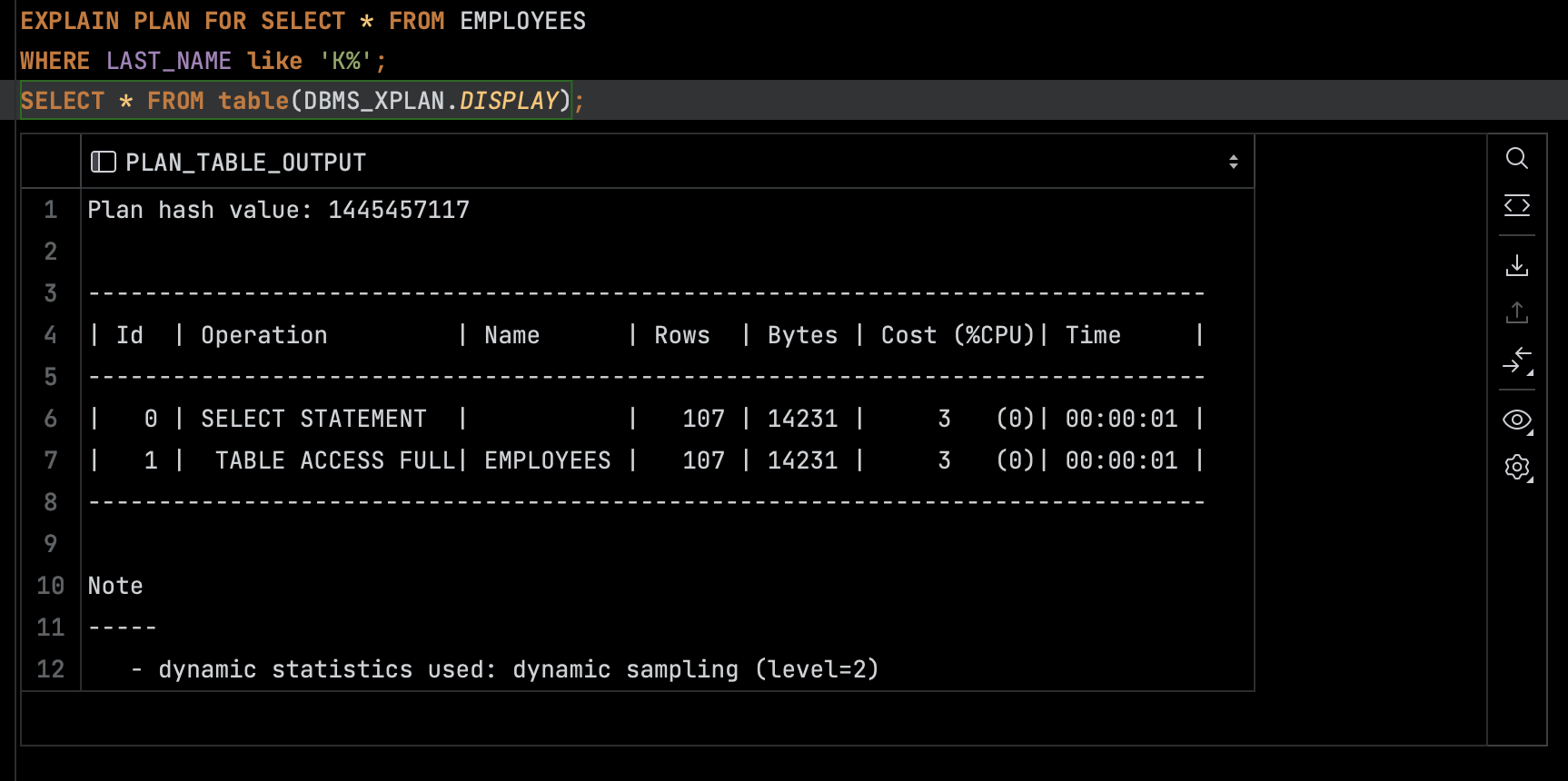Viewport: 1568px width, 781px height.
Task: Toggle the eye view options icon
Action: pos(1516,420)
